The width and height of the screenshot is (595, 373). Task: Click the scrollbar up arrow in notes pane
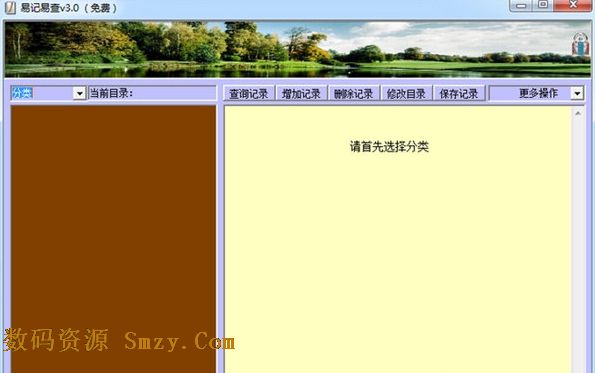[x=578, y=113]
